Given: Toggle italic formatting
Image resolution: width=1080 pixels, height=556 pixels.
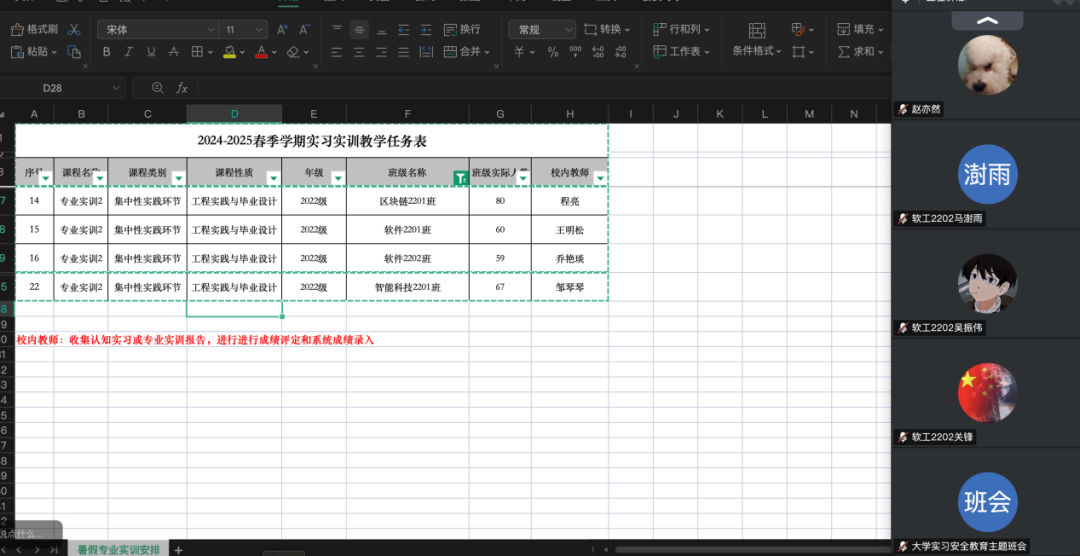Looking at the screenshot, I should click(129, 52).
